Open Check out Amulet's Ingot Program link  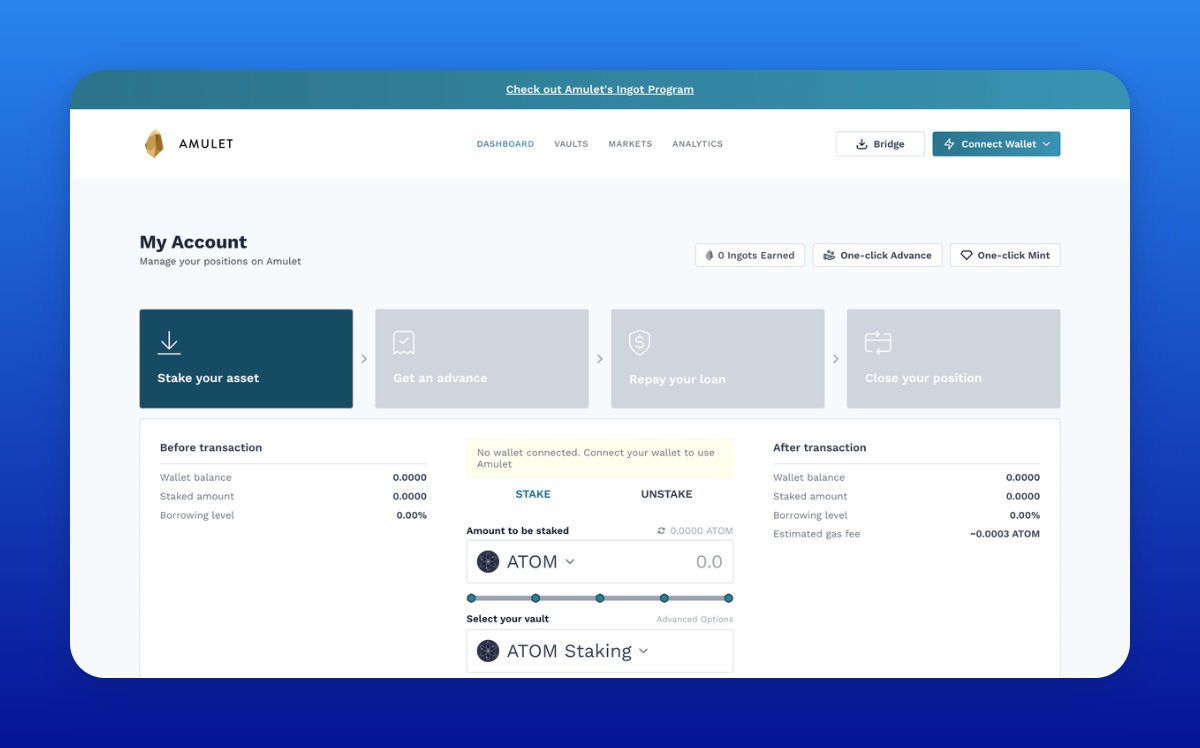coord(600,89)
